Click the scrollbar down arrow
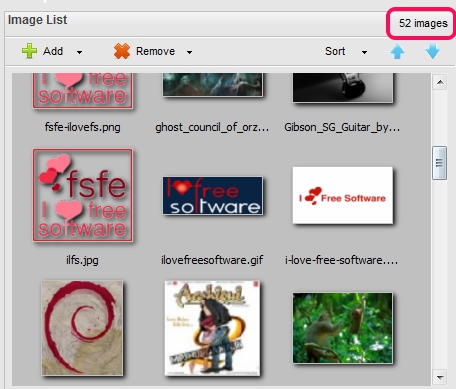 (440, 377)
